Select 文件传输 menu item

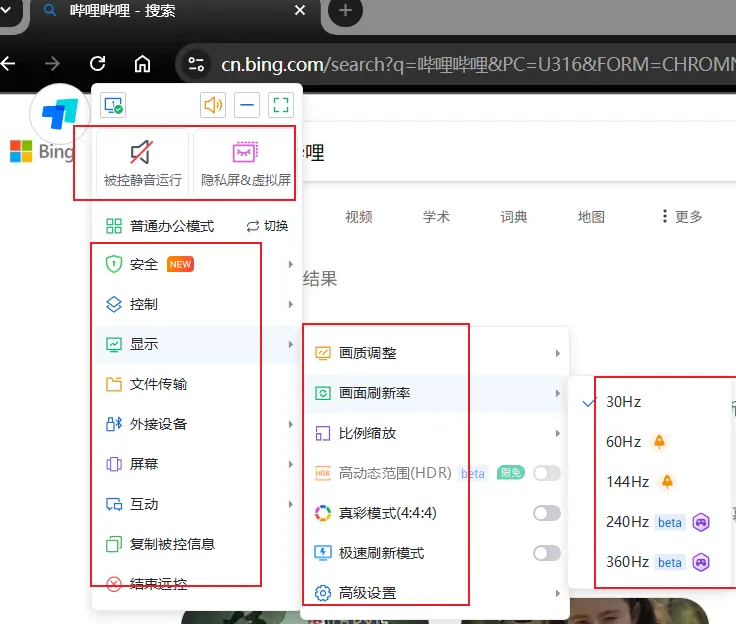click(196, 384)
